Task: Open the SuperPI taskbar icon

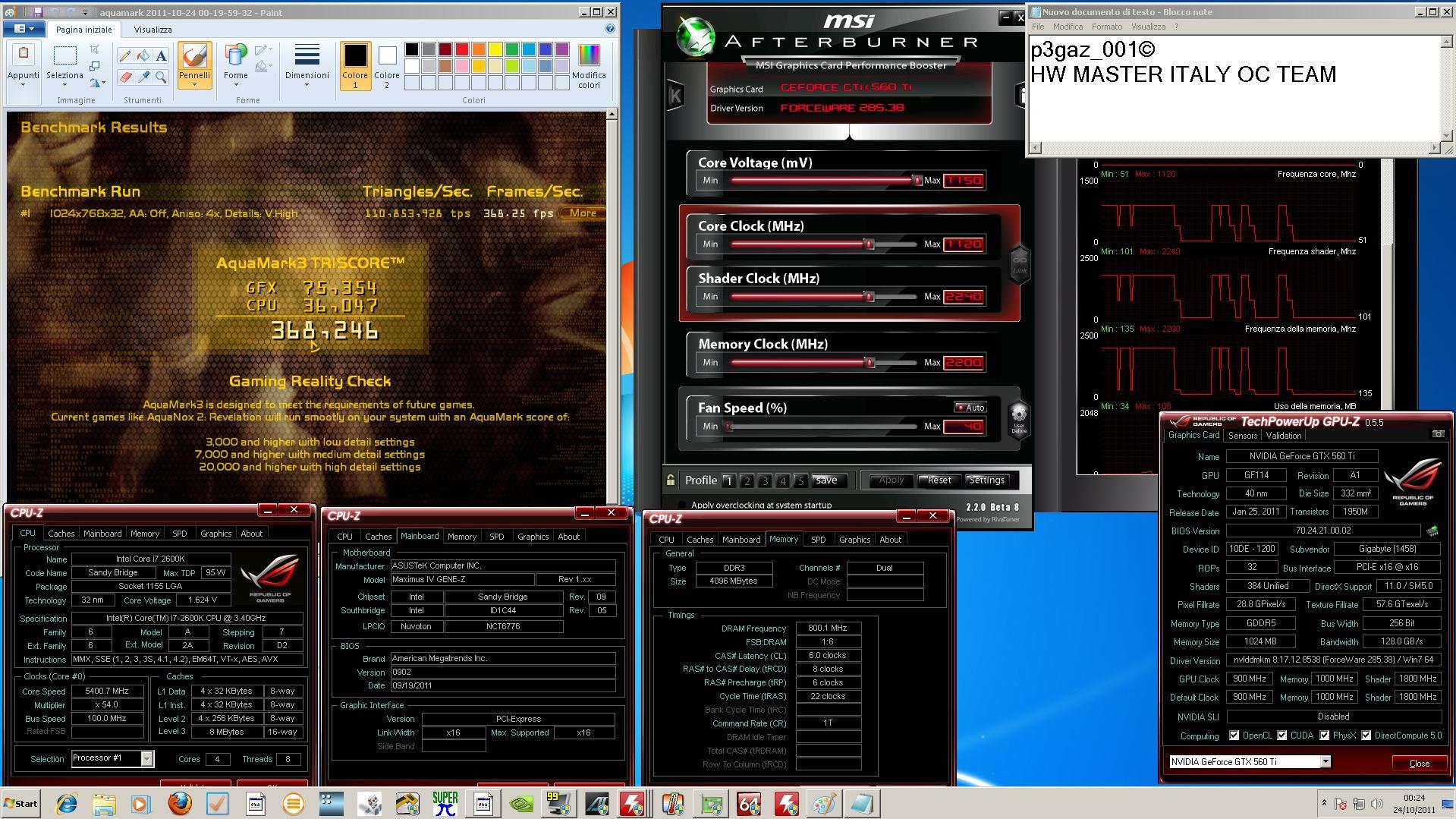Action: click(445, 804)
